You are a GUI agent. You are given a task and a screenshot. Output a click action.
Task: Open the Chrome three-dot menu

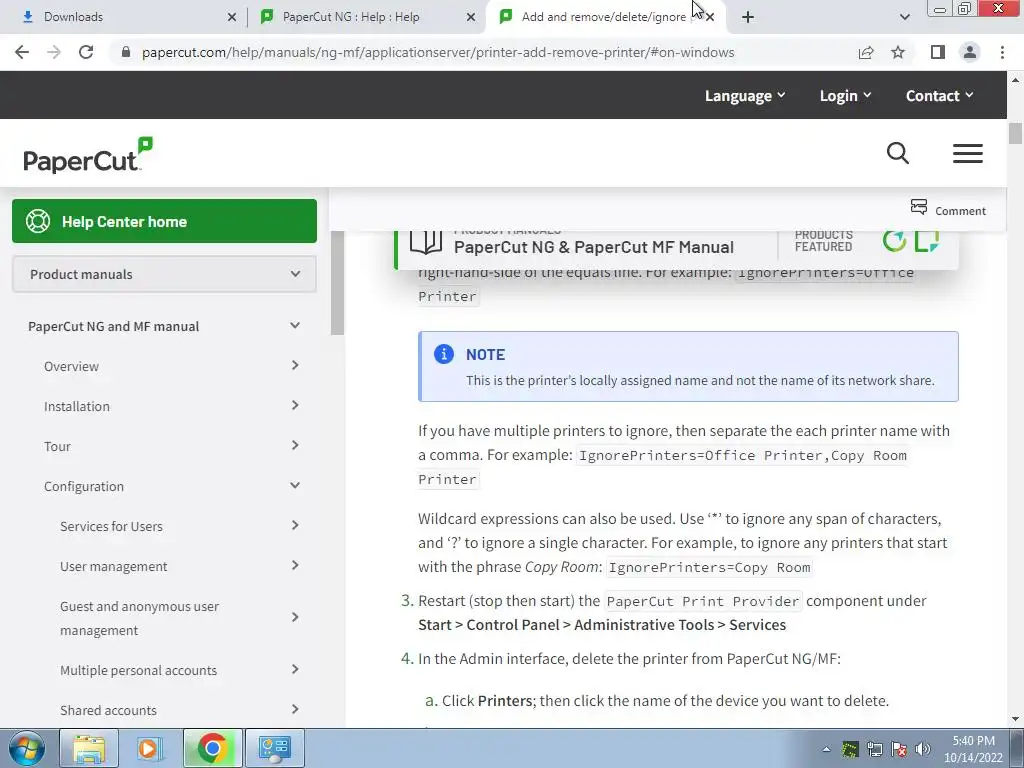[x=1002, y=52]
